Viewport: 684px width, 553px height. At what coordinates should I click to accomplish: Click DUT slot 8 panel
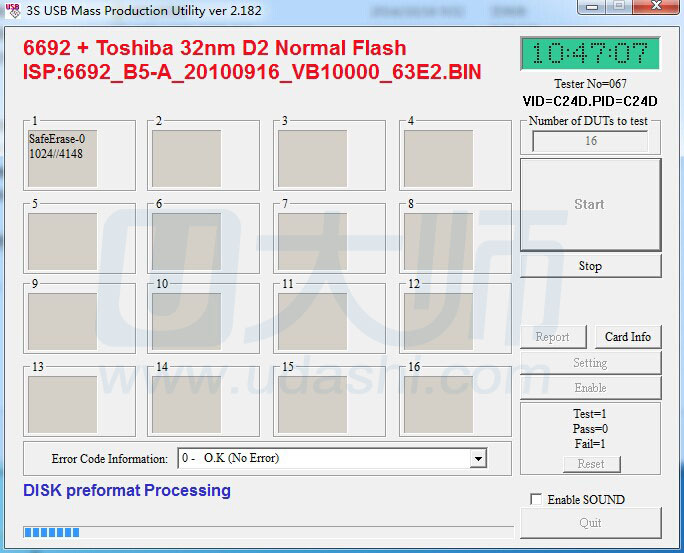point(438,242)
